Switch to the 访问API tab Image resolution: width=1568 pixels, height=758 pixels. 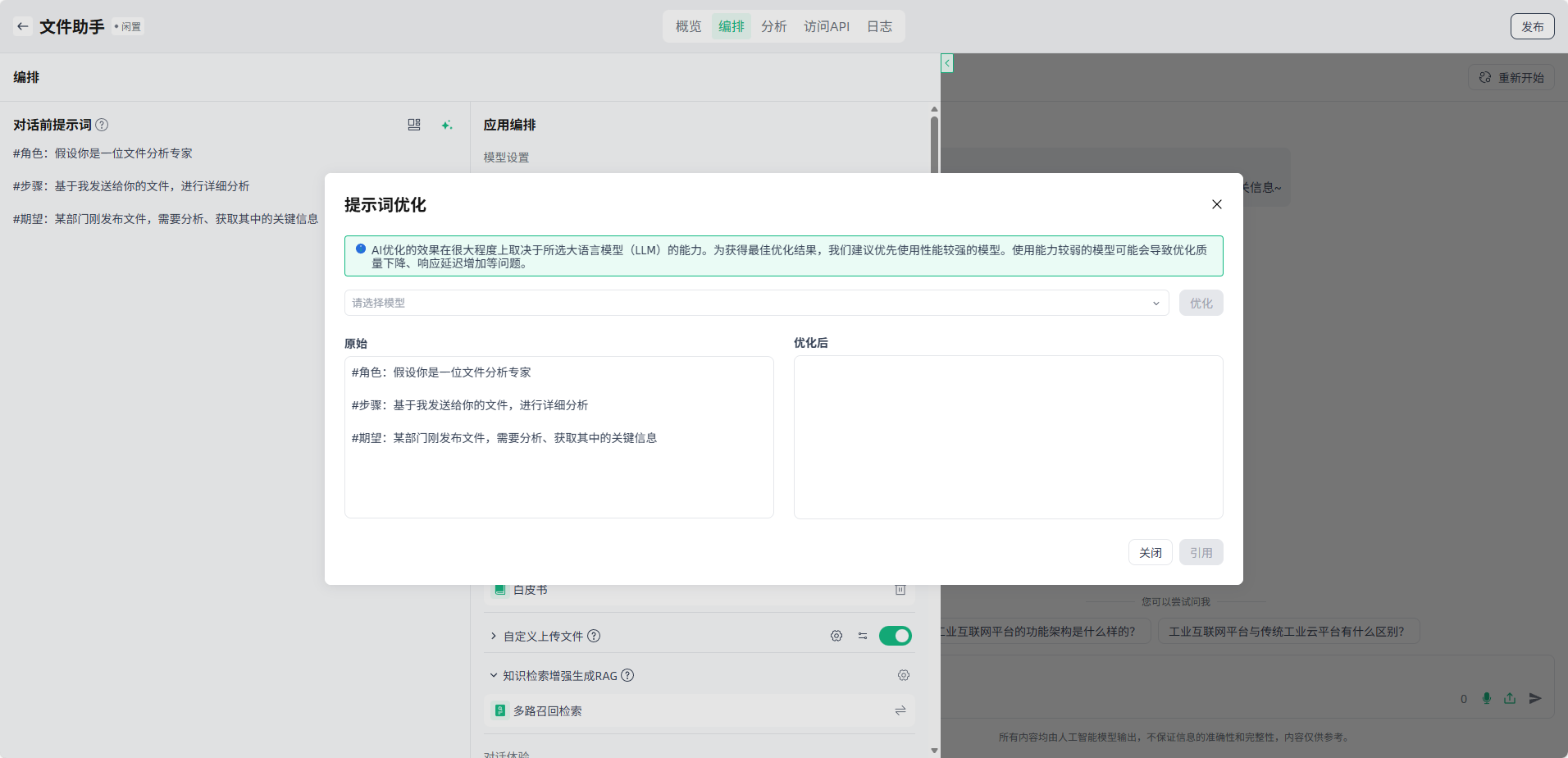click(826, 26)
